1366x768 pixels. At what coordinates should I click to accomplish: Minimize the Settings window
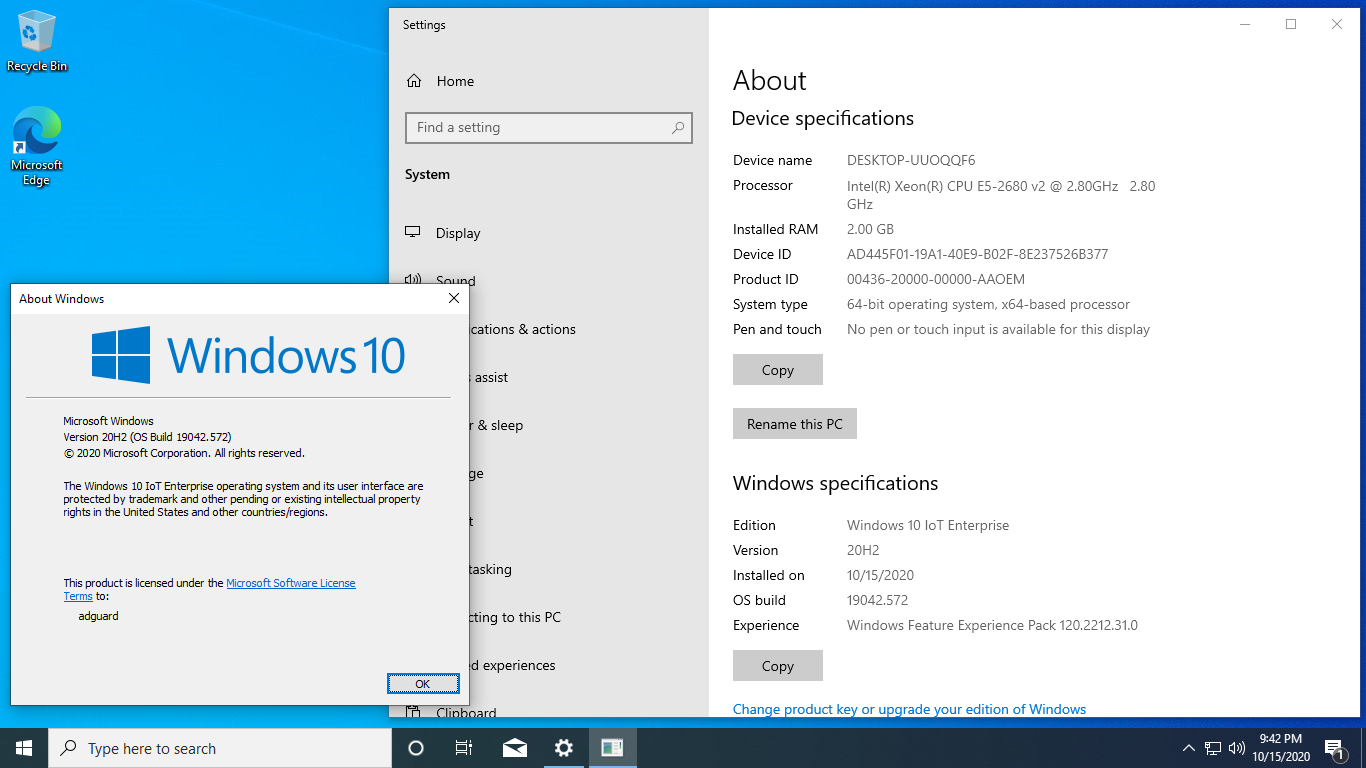tap(1245, 25)
